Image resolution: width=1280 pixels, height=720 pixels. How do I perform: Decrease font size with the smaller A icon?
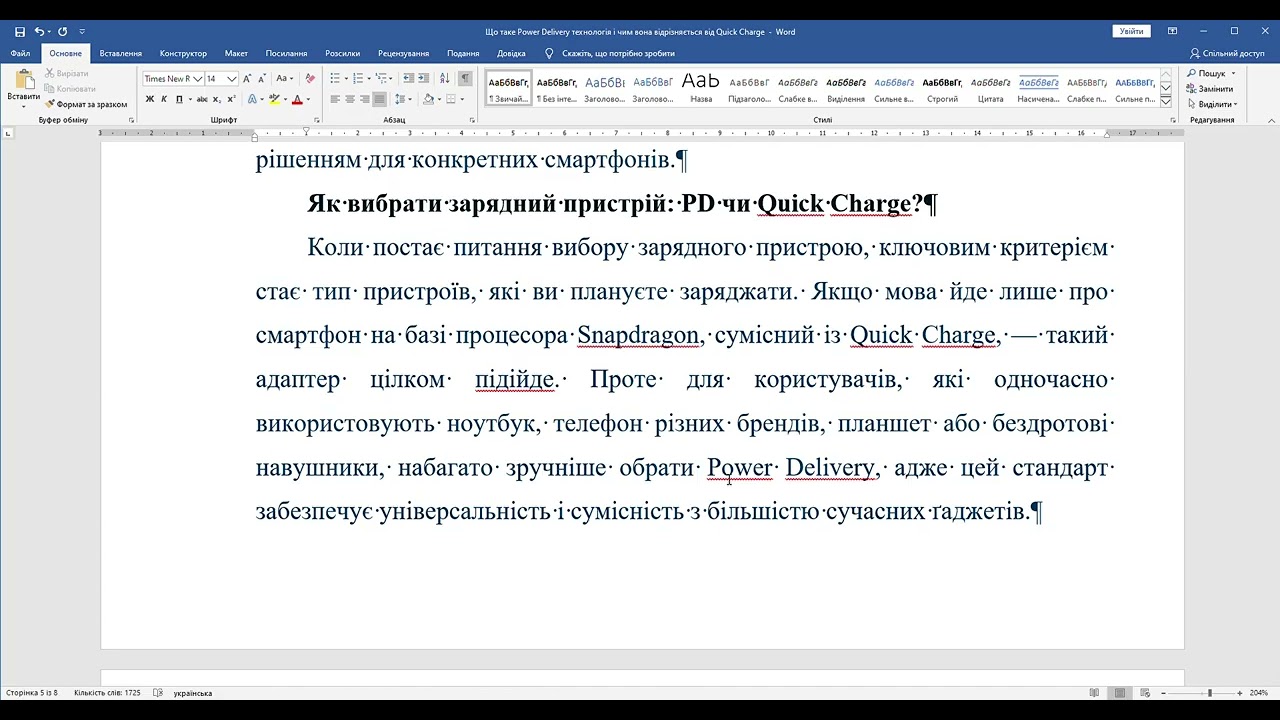[x=262, y=78]
